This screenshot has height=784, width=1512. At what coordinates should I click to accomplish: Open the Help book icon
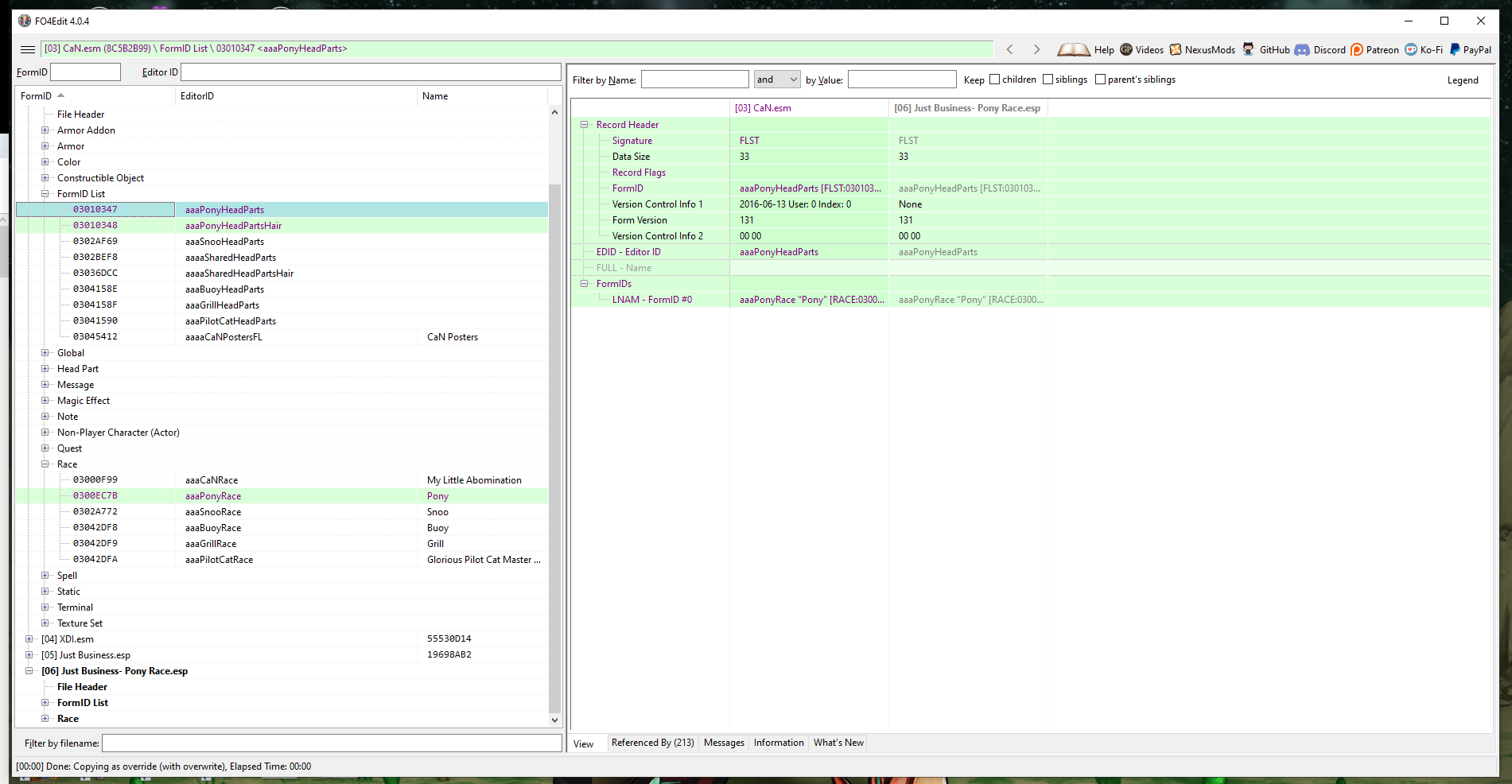(x=1073, y=49)
